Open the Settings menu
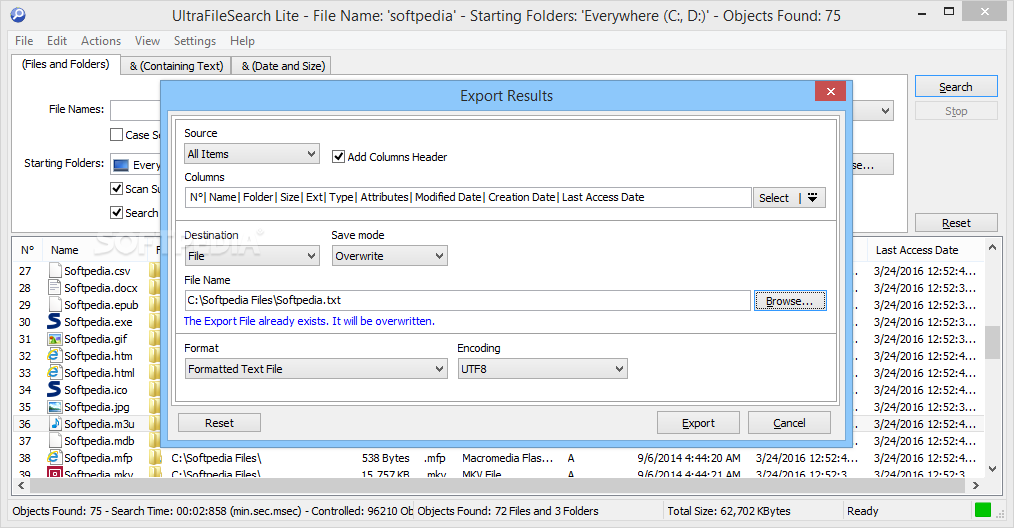 (195, 41)
